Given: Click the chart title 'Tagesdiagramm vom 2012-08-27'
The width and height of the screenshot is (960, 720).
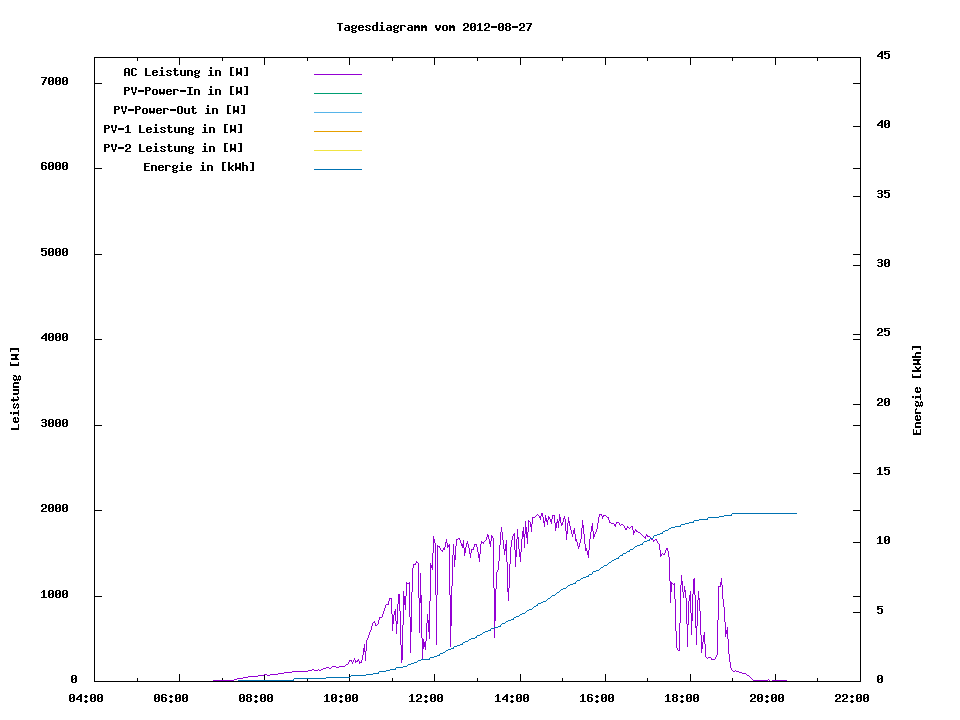Looking at the screenshot, I should 434,27.
